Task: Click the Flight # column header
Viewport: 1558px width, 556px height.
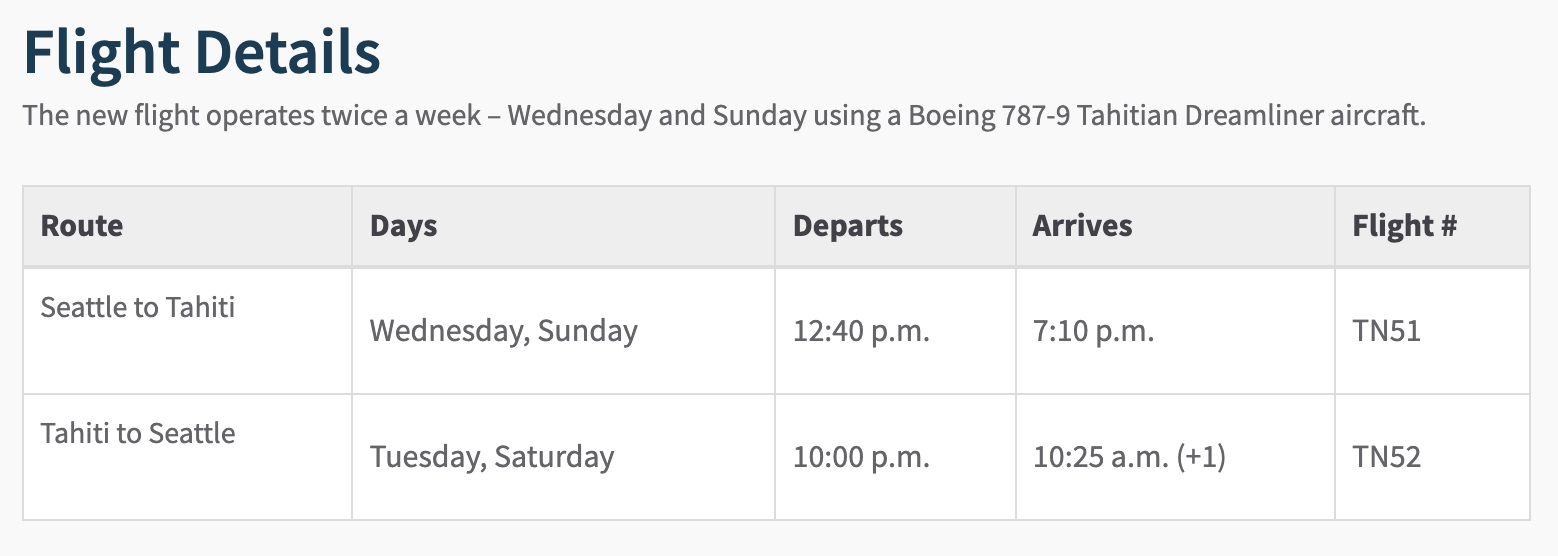Action: click(1404, 226)
